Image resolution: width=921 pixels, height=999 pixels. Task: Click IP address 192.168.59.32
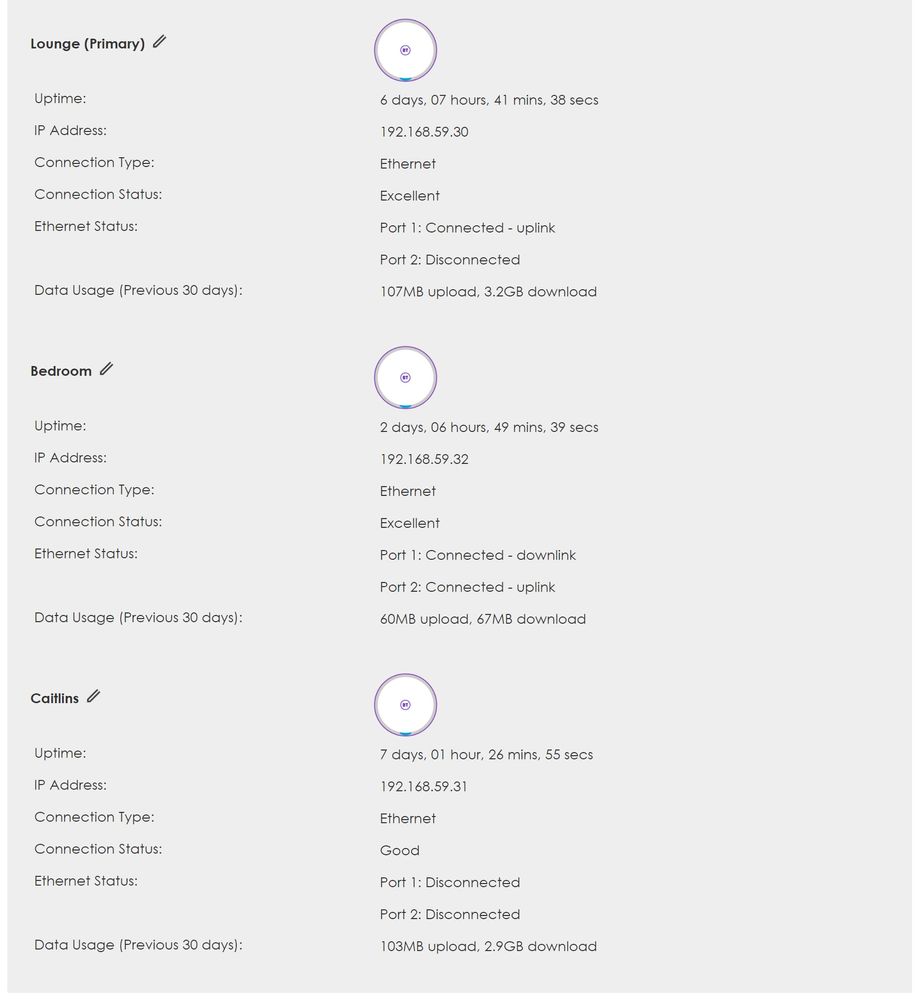(x=424, y=459)
